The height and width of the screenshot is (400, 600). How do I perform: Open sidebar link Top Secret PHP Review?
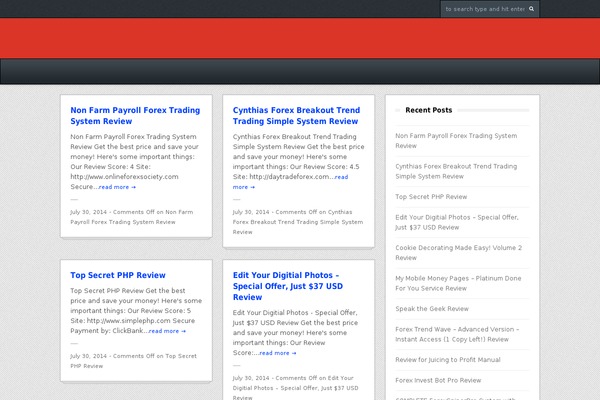point(431,197)
